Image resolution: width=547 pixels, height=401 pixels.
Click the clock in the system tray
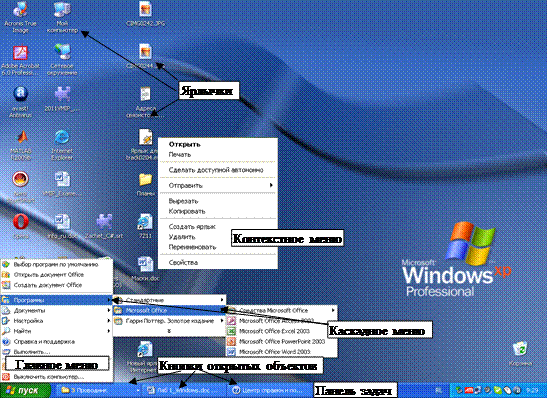tap(532, 391)
